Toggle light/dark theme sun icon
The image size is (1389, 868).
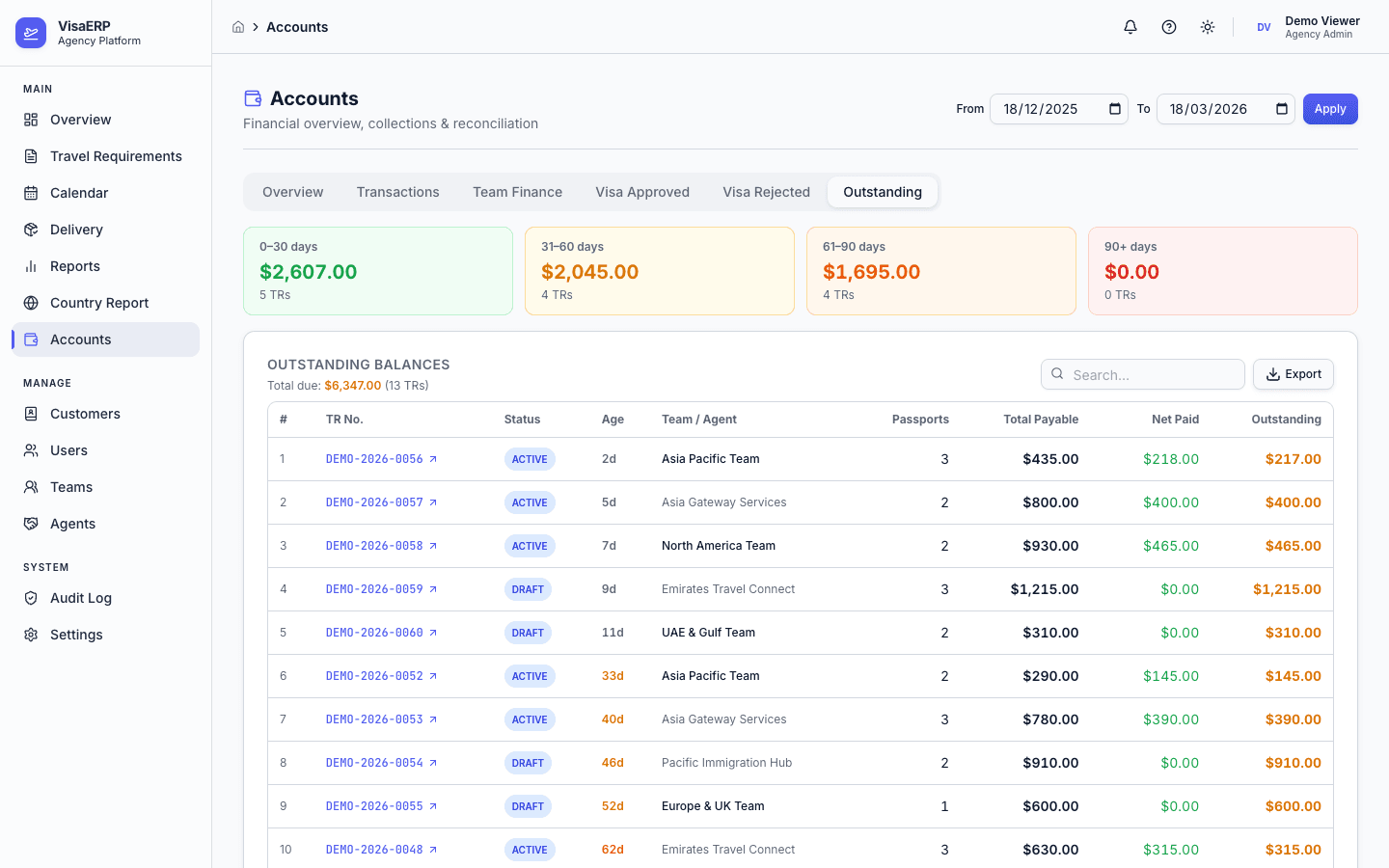coord(1208,27)
